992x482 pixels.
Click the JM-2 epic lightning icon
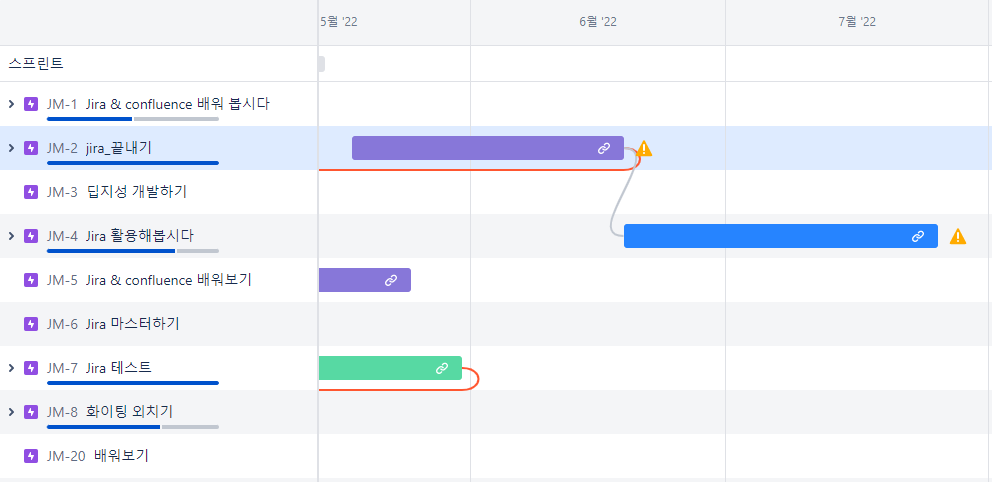(x=31, y=148)
